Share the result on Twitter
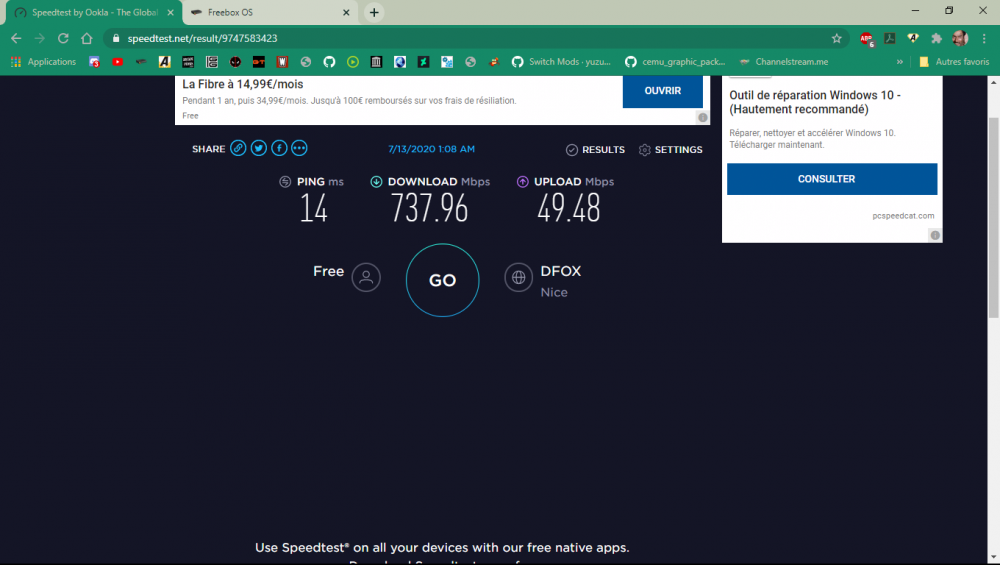Viewport: 1000px width, 565px height. pyautogui.click(x=259, y=149)
